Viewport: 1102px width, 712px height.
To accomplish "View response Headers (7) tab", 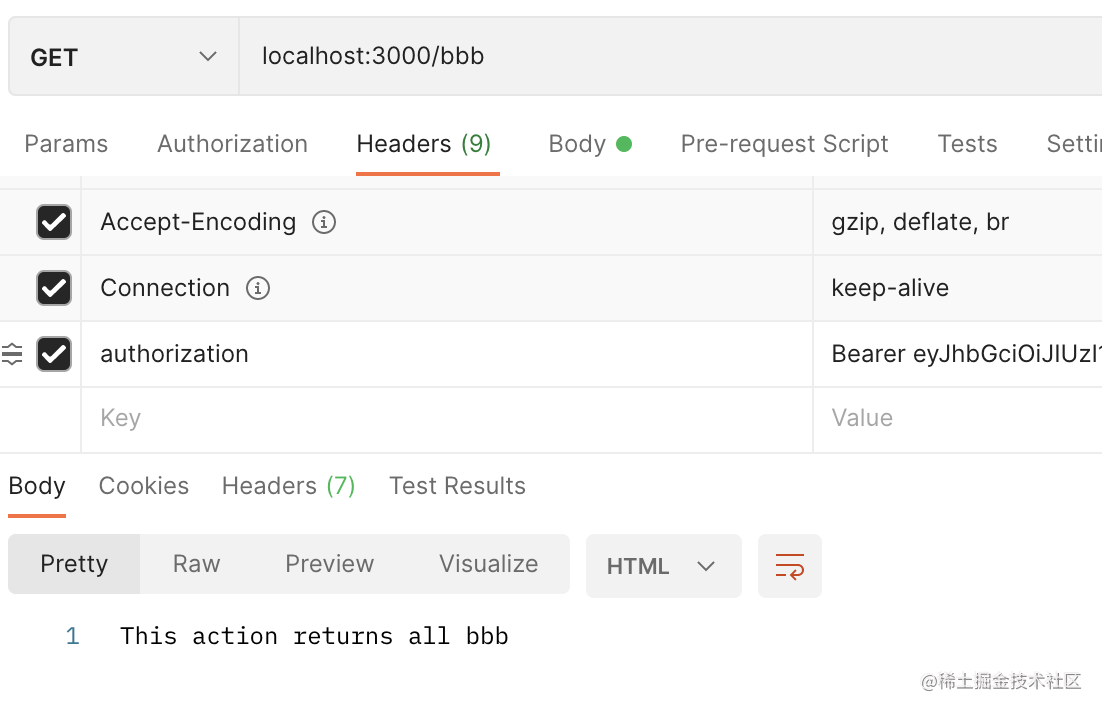I will tap(288, 486).
